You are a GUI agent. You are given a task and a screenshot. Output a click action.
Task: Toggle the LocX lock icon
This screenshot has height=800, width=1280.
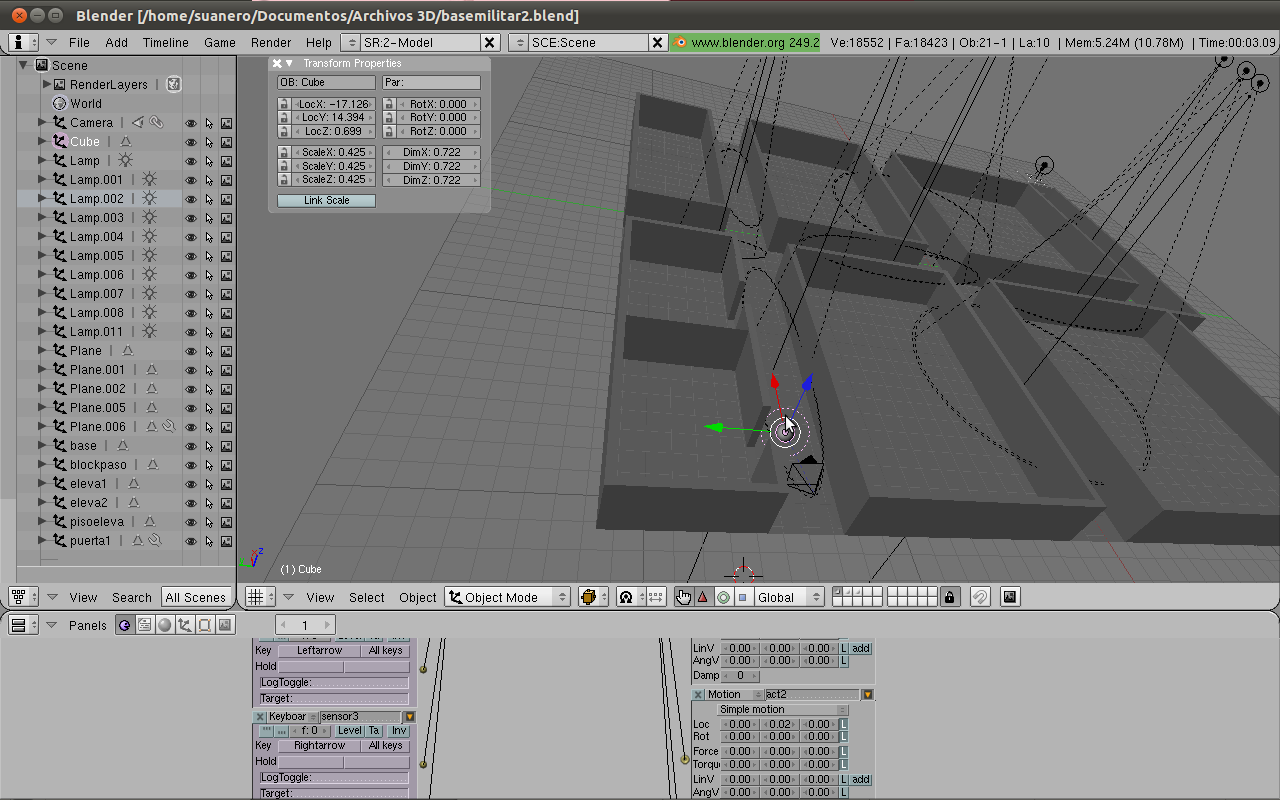click(284, 104)
